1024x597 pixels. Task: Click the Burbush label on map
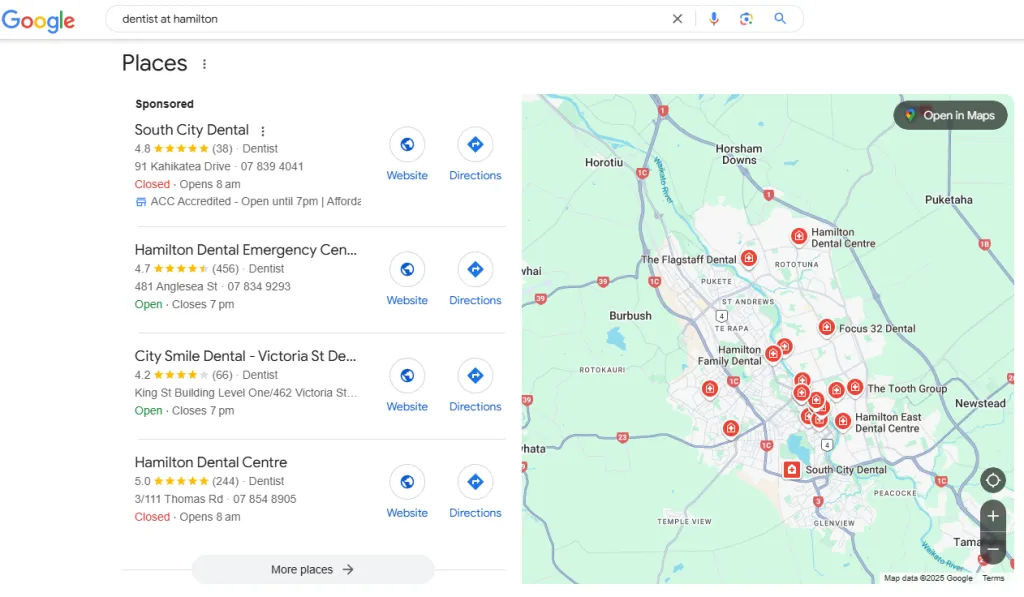(630, 315)
